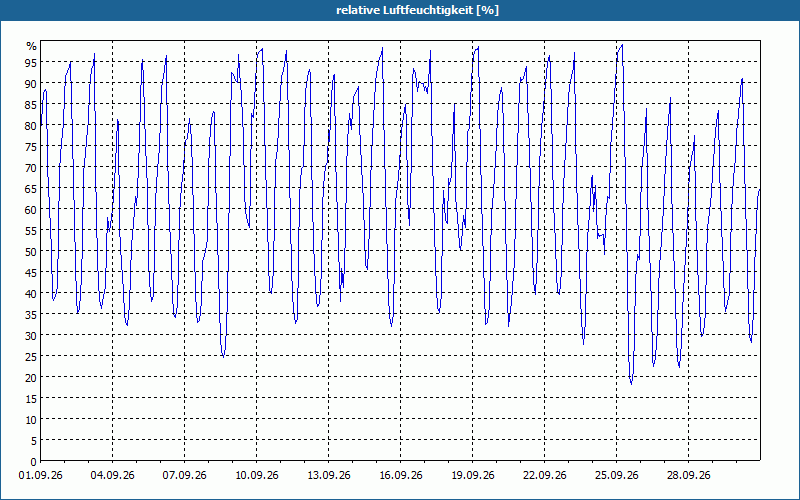This screenshot has width=800, height=500.
Task: Click the 50 value on the y-axis
Action: [x=31, y=252]
